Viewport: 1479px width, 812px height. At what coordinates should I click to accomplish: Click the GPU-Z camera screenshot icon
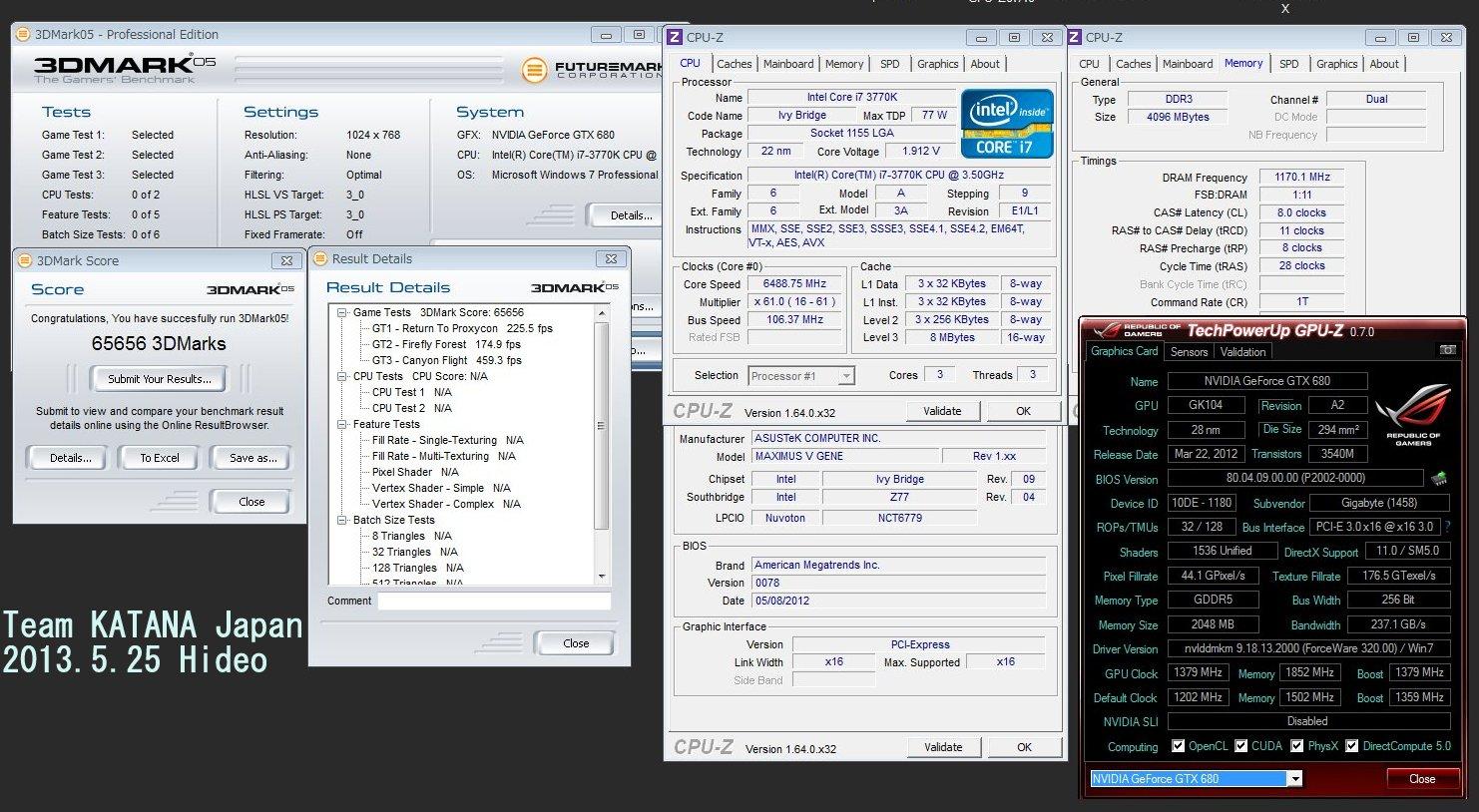(1447, 350)
